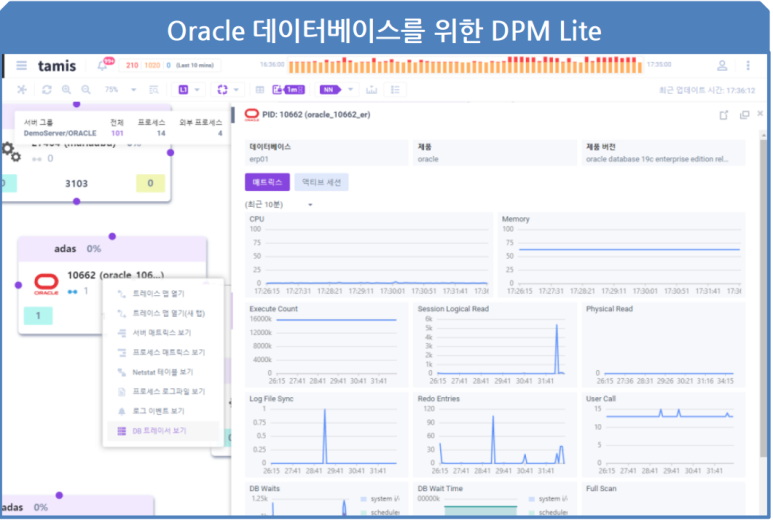Image resolution: width=773 pixels, height=521 pixels.
Task: Open the list search icon in toolbar
Action: pyautogui.click(x=154, y=90)
